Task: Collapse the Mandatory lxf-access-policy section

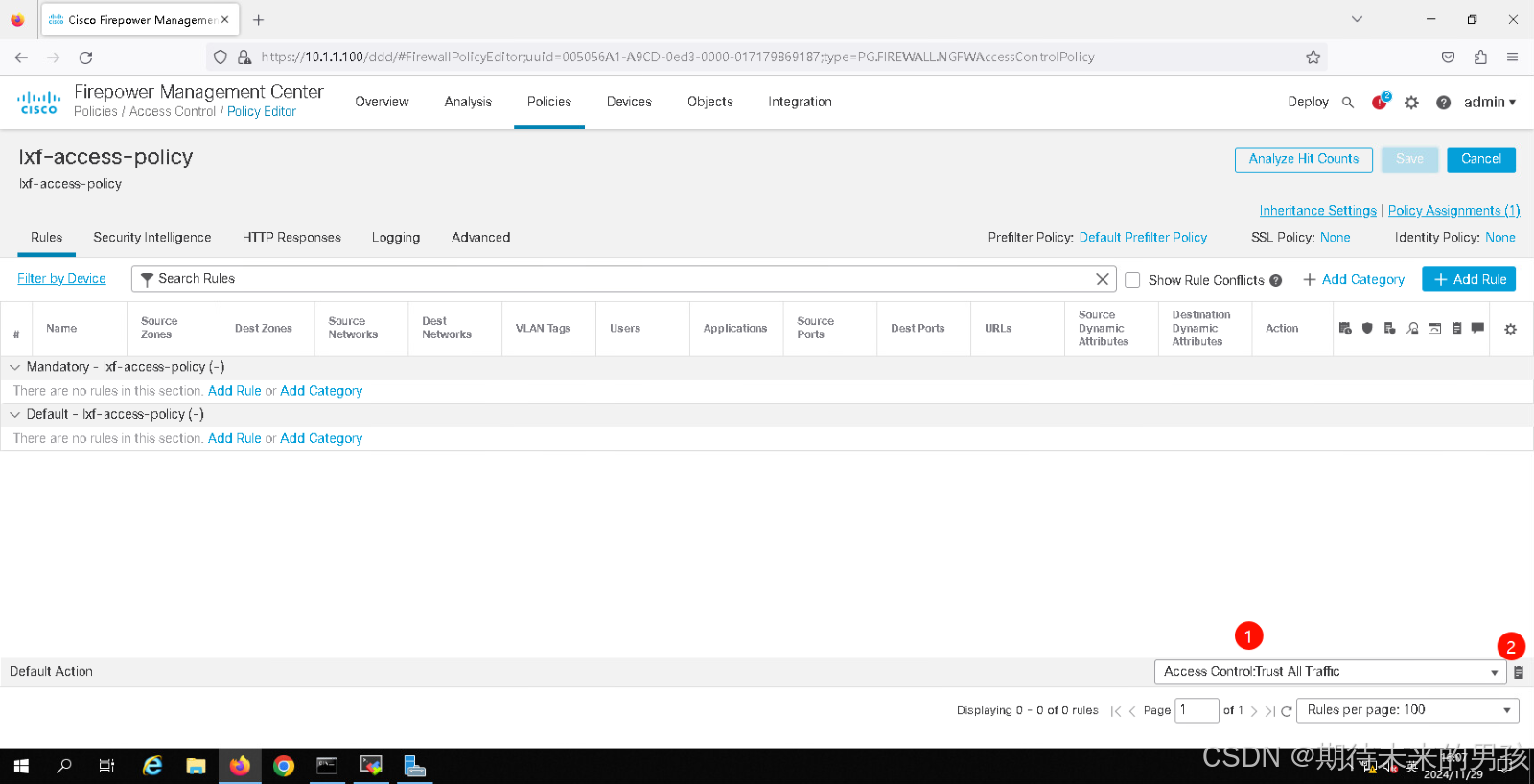Action: click(14, 367)
